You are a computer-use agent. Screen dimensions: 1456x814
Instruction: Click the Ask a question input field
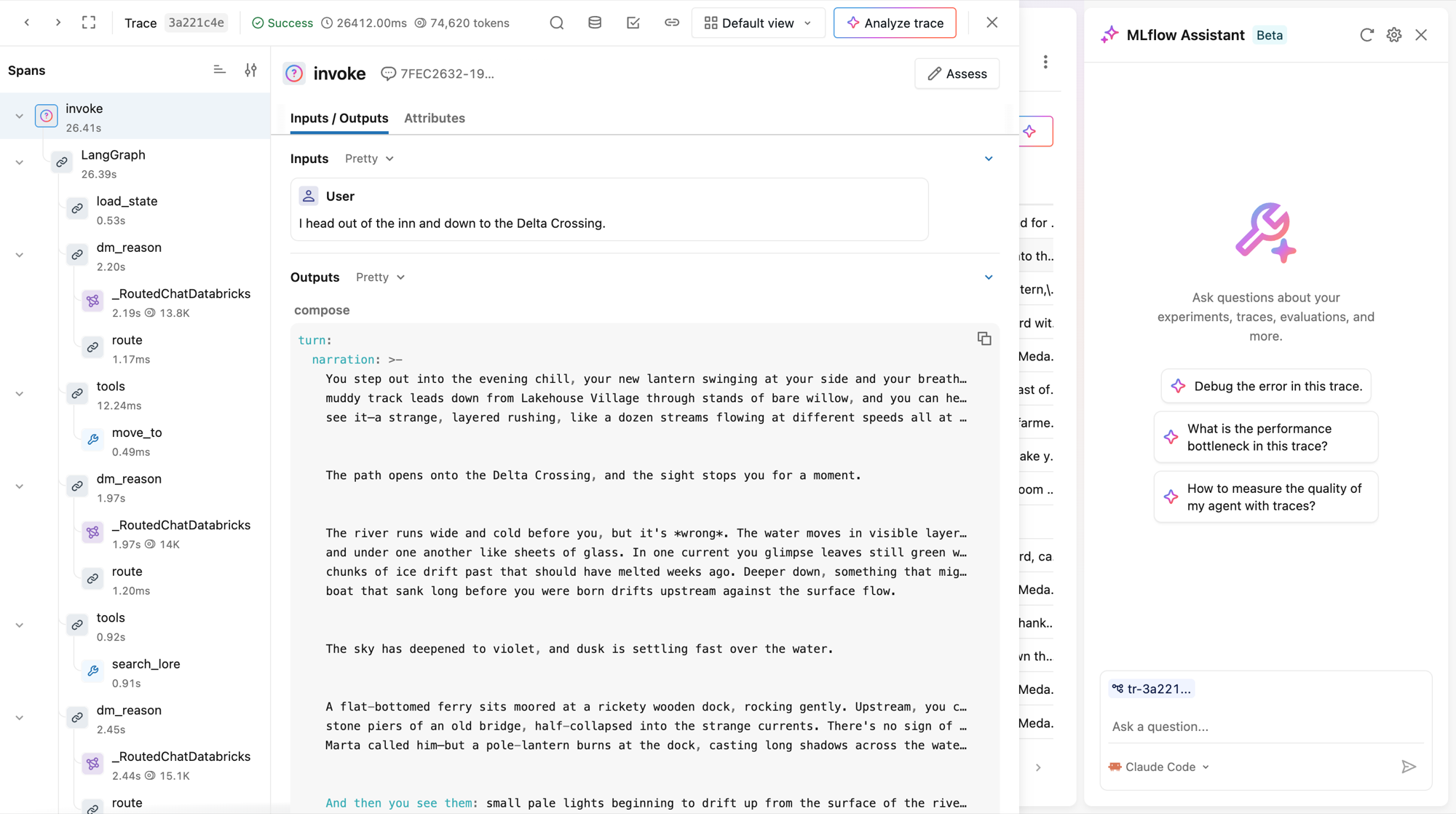coord(1265,727)
